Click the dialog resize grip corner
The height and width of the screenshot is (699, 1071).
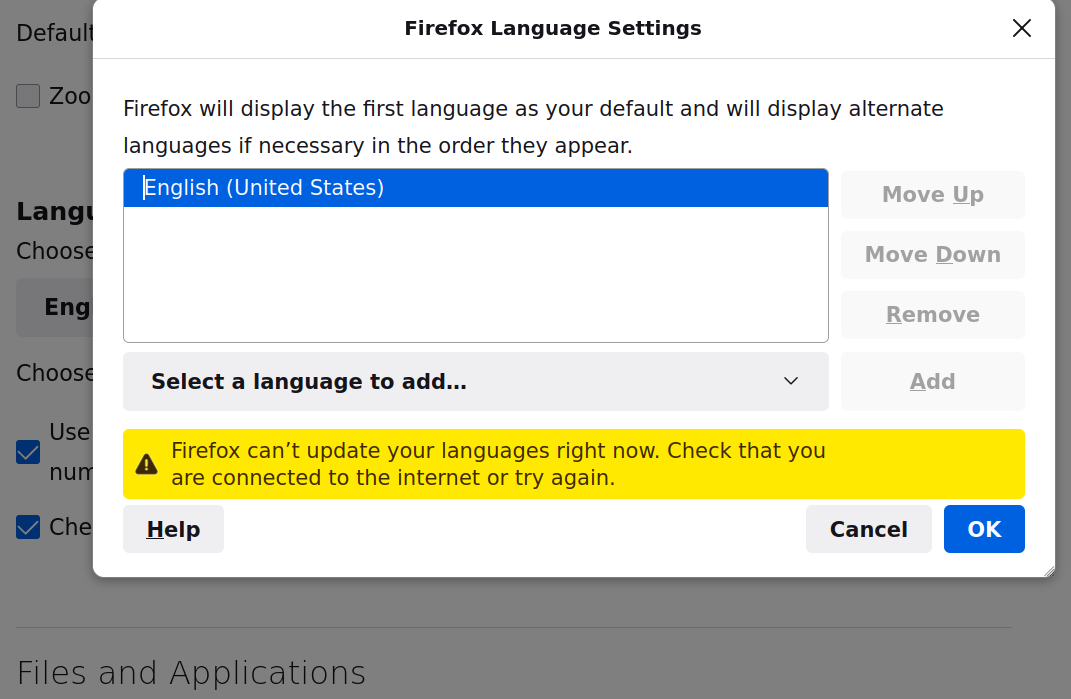(x=1048, y=571)
